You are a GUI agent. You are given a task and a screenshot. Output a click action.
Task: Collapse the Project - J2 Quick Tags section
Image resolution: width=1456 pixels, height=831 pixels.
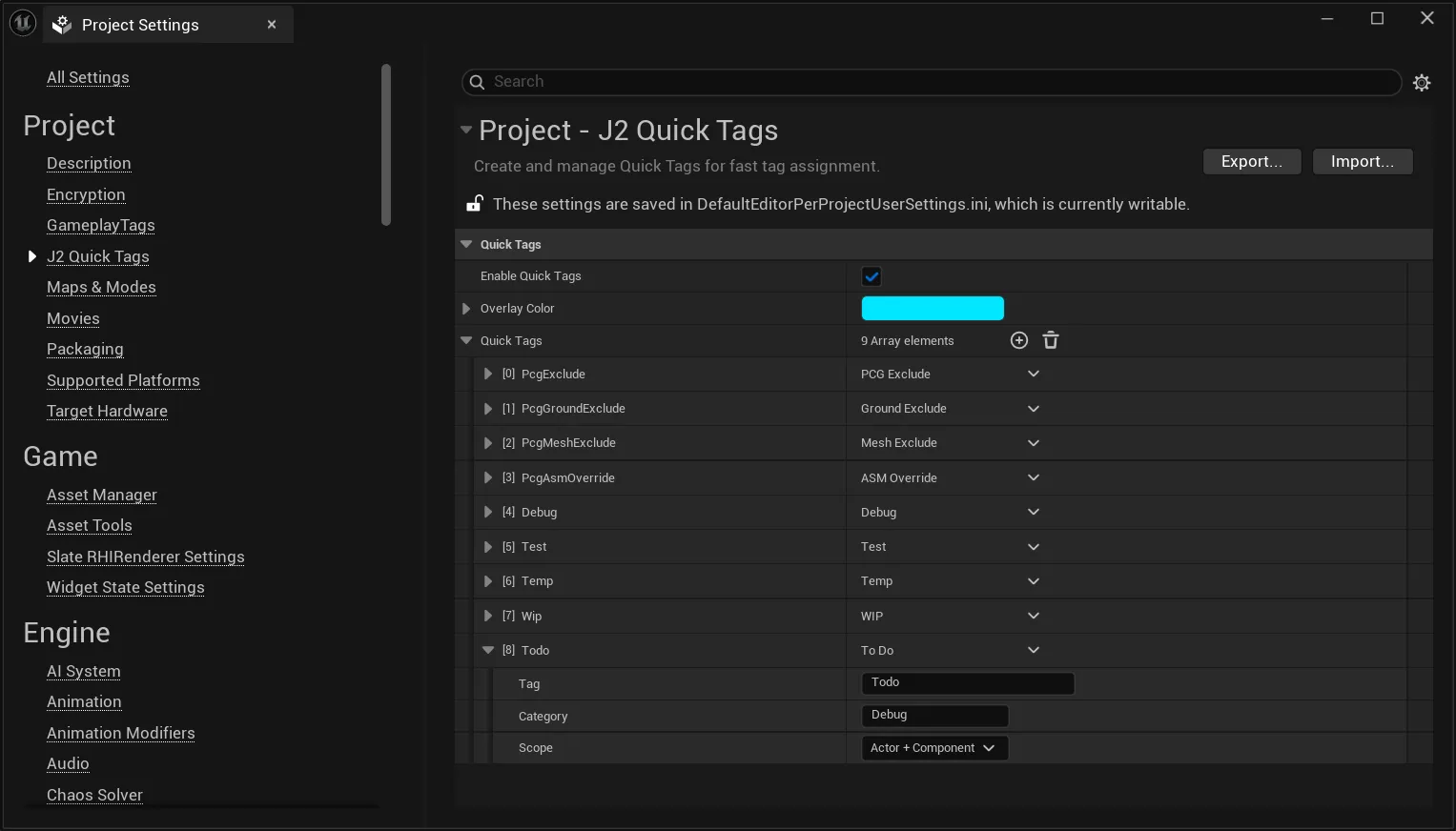466,130
